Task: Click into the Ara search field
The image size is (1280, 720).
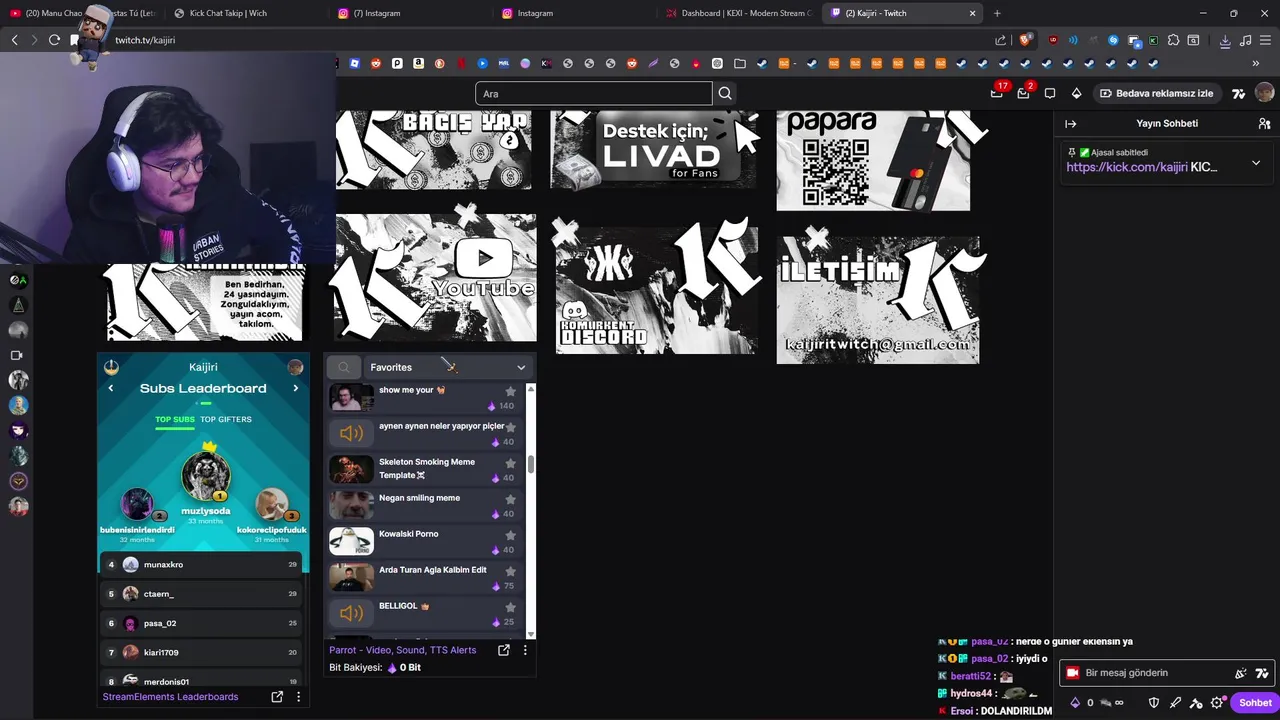Action: pyautogui.click(x=594, y=93)
